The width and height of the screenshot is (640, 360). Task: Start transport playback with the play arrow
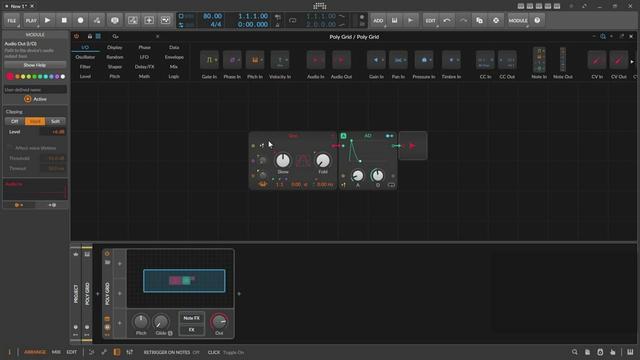[x=47, y=20]
